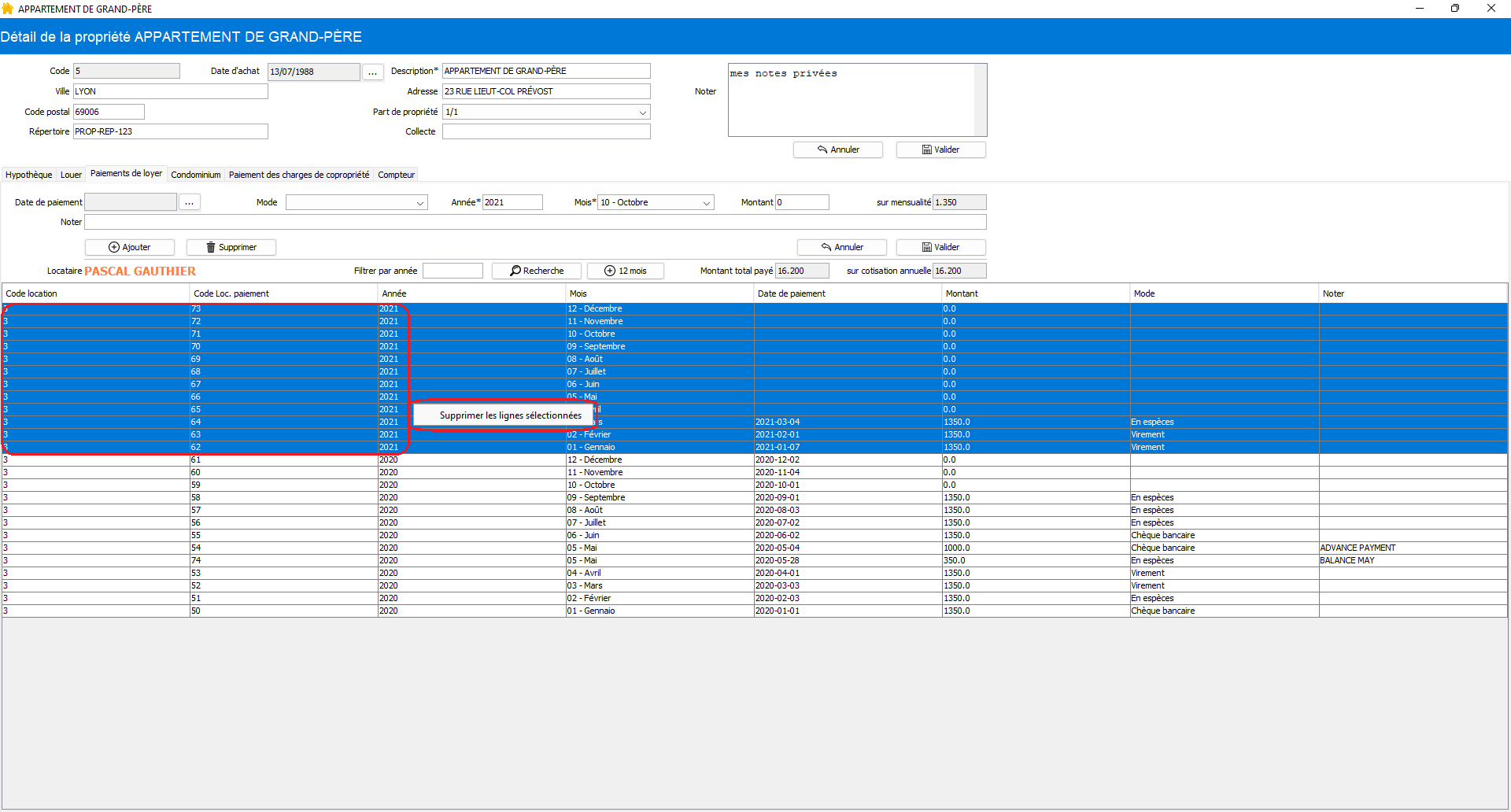This screenshot has height=812, width=1511.
Task: Sort by the Code location column header
Action: (x=95, y=293)
